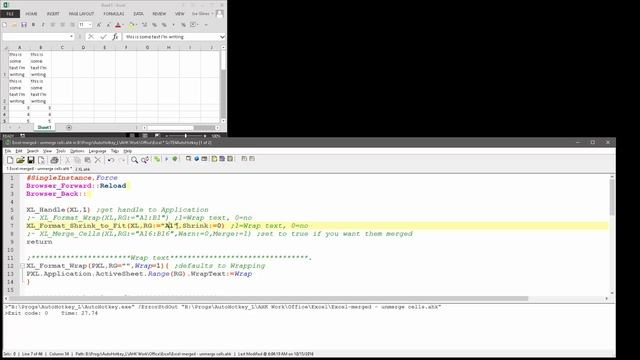Image resolution: width=640 pixels, height=360 pixels.
Task: Expand the Excel formula bar
Action: click(222, 37)
